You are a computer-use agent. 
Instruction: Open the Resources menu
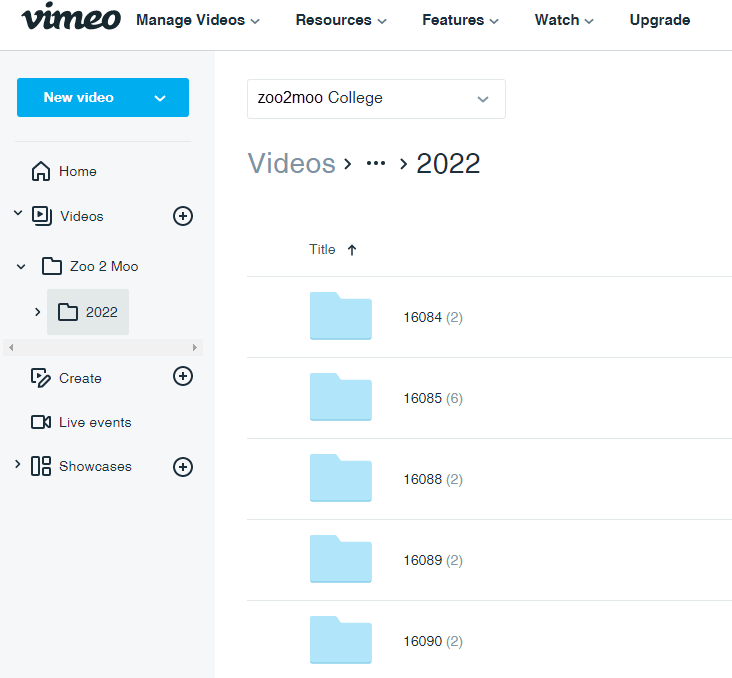coord(341,20)
